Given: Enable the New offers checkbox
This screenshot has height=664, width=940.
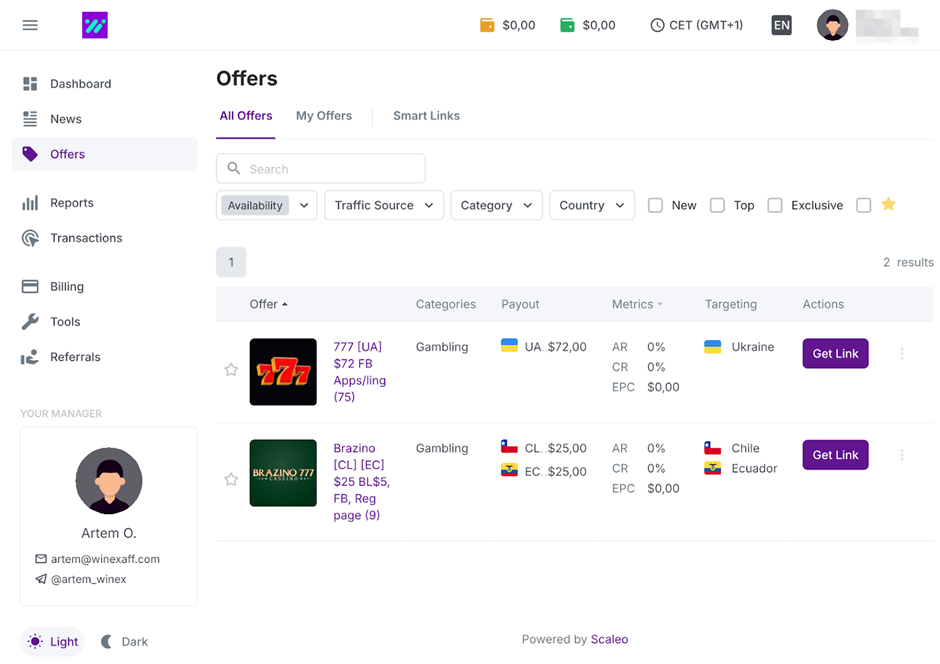Looking at the screenshot, I should [x=655, y=205].
